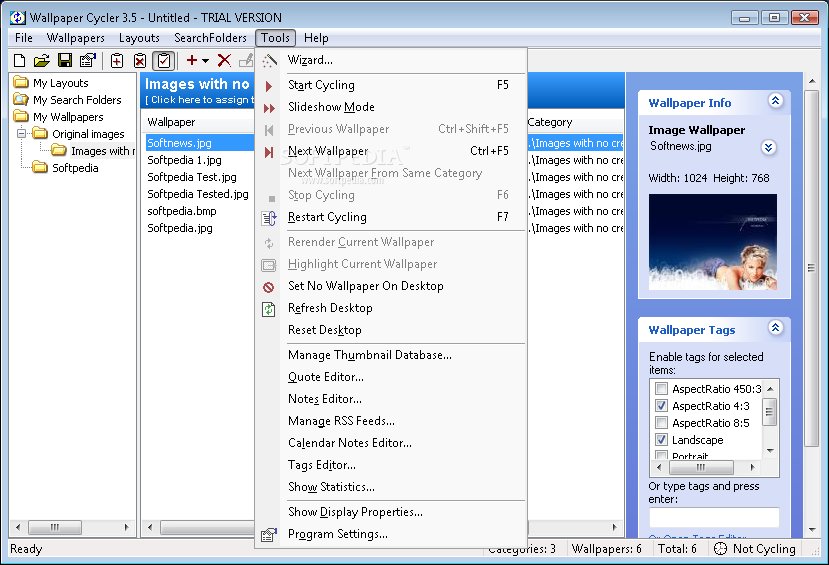
Task: Click the Wizard wand menu icon
Action: pyautogui.click(x=269, y=61)
